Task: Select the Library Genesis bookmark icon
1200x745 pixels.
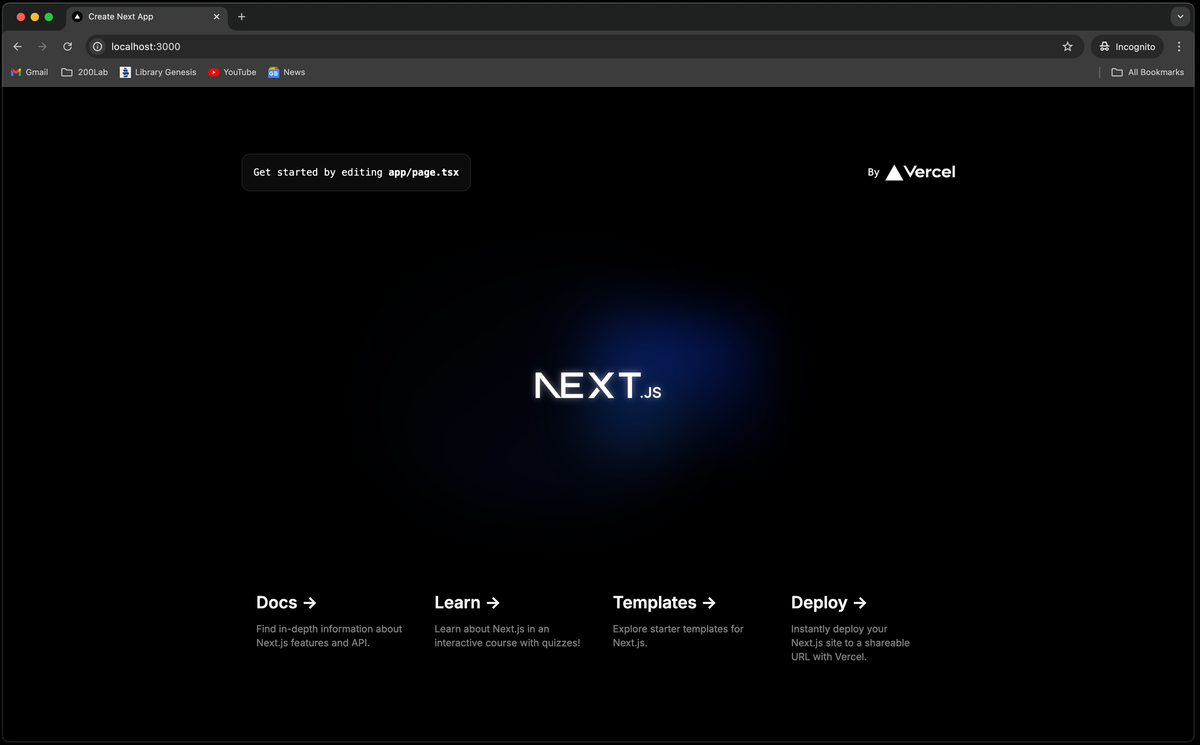Action: pos(125,72)
